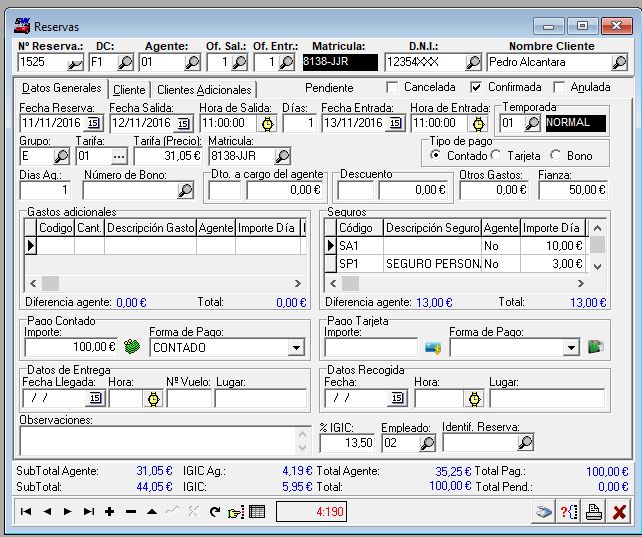This screenshot has height=537, width=642.
Task: Switch to the Cliente tab
Action: [129, 90]
